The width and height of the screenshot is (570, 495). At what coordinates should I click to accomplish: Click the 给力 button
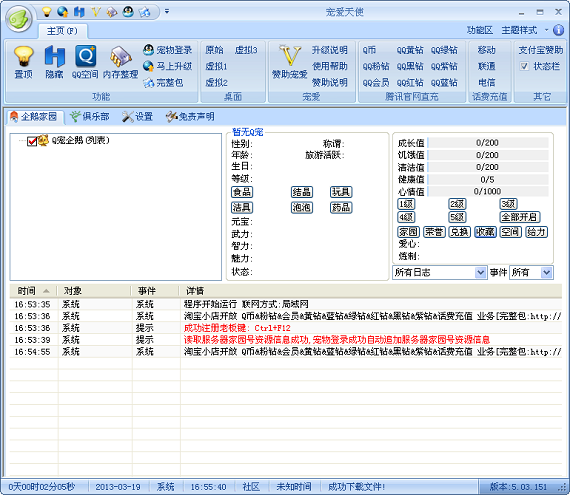tap(537, 232)
